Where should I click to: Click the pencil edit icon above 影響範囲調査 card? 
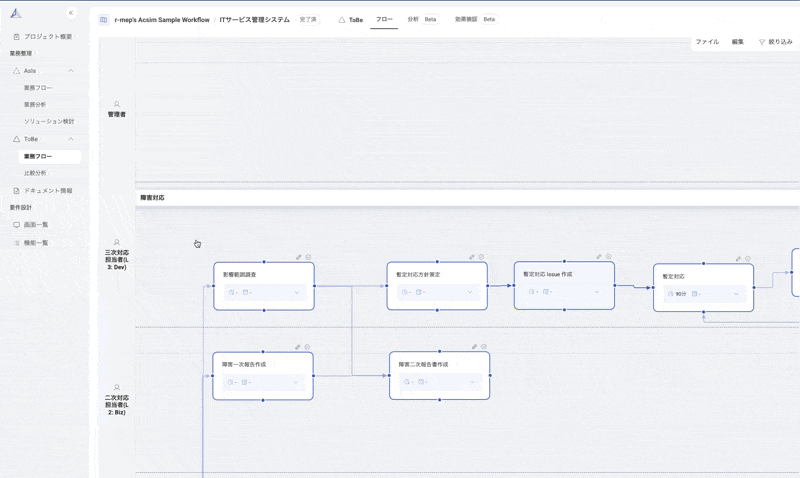[x=298, y=257]
